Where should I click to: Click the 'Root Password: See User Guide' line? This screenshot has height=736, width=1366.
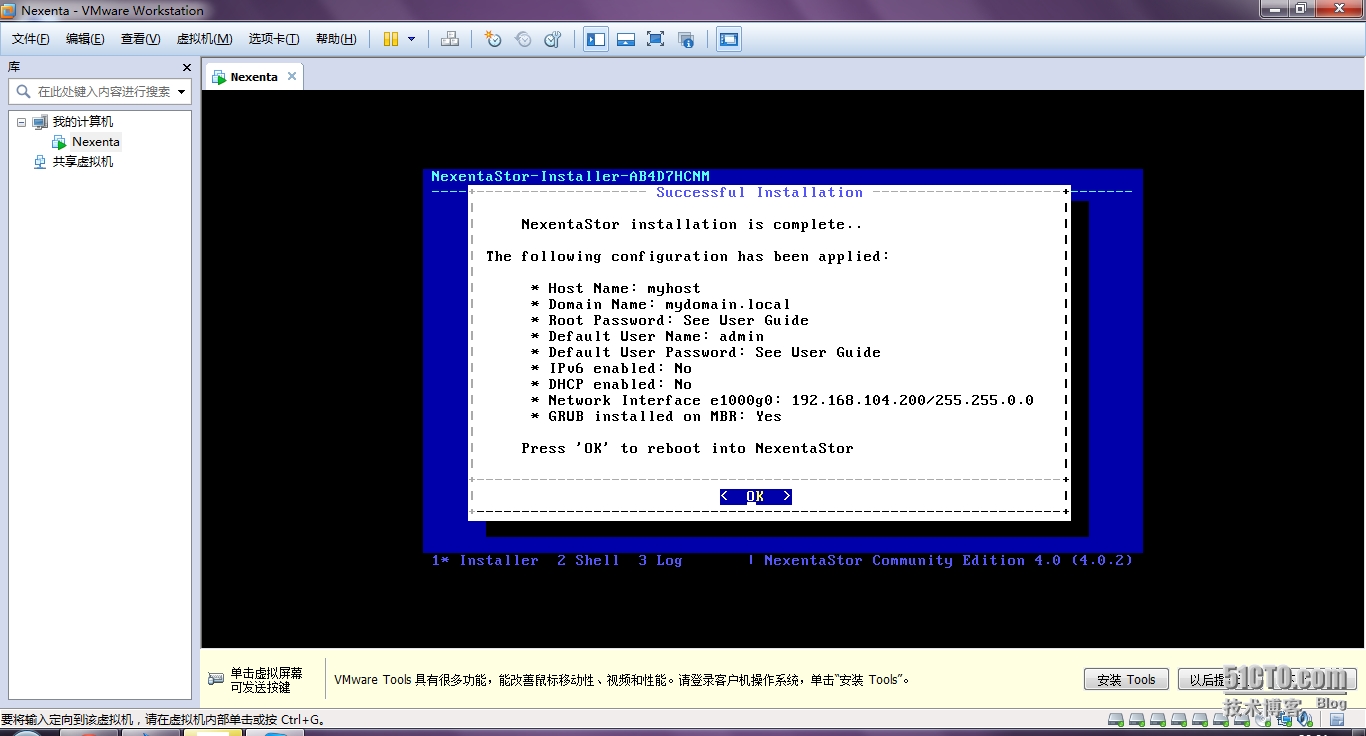coord(669,320)
